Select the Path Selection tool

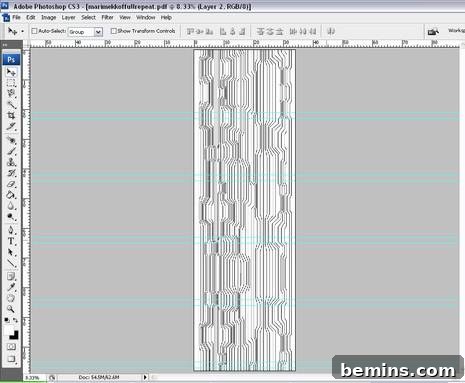coord(11,252)
